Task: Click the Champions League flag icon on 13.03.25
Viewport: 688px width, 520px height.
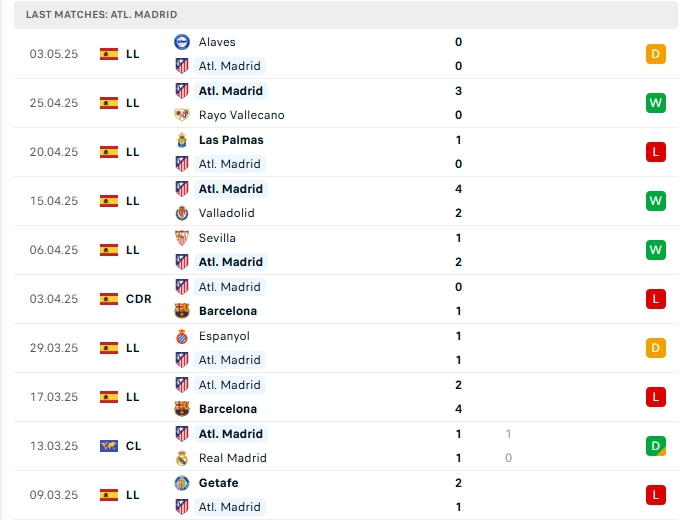Action: click(x=109, y=446)
